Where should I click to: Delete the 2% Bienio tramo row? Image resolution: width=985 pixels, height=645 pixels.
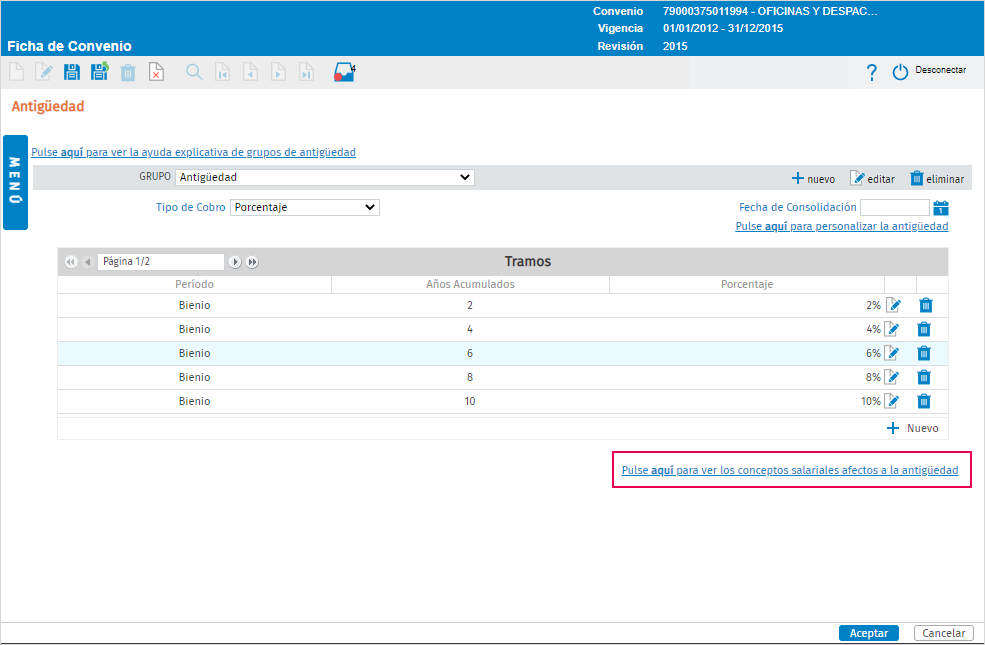click(x=925, y=305)
